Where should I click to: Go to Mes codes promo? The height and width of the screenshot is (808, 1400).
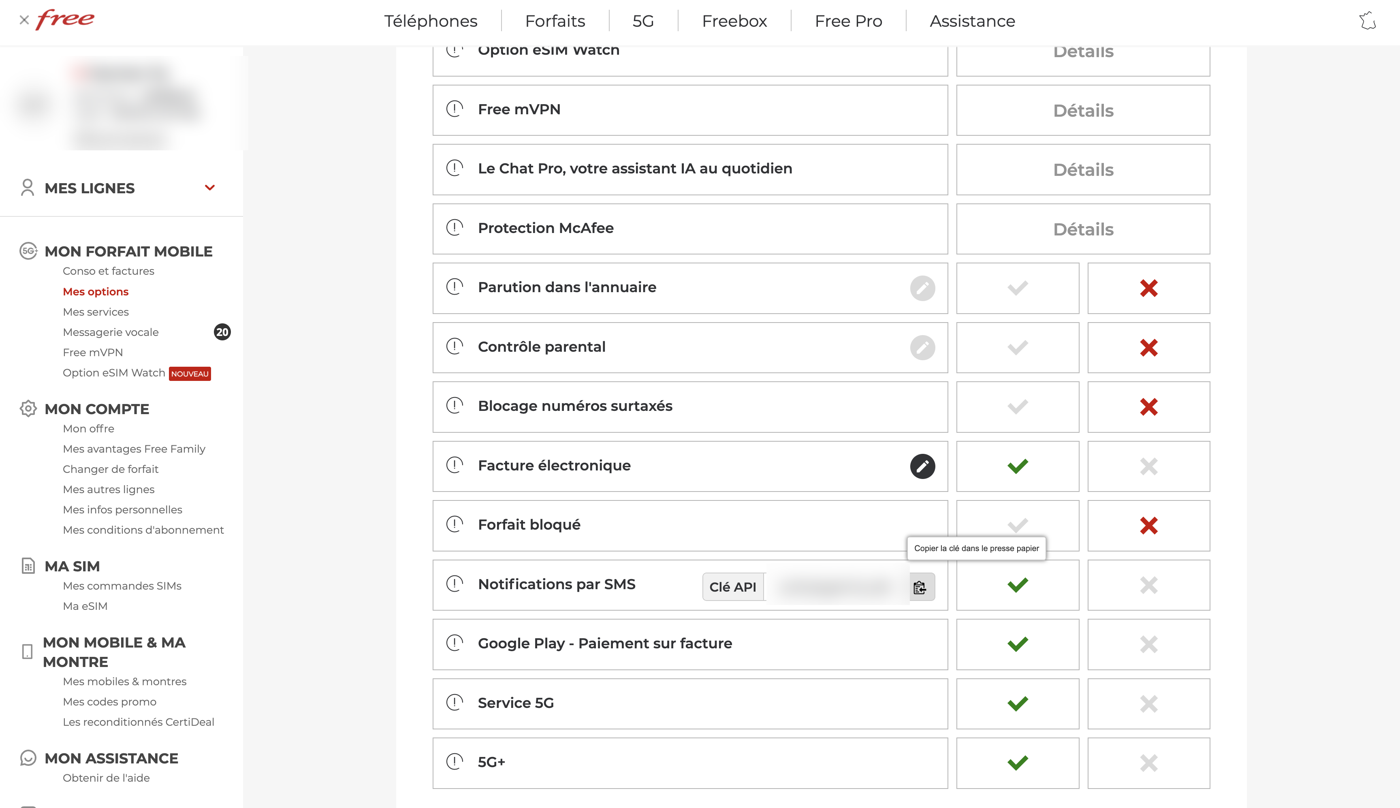(110, 702)
